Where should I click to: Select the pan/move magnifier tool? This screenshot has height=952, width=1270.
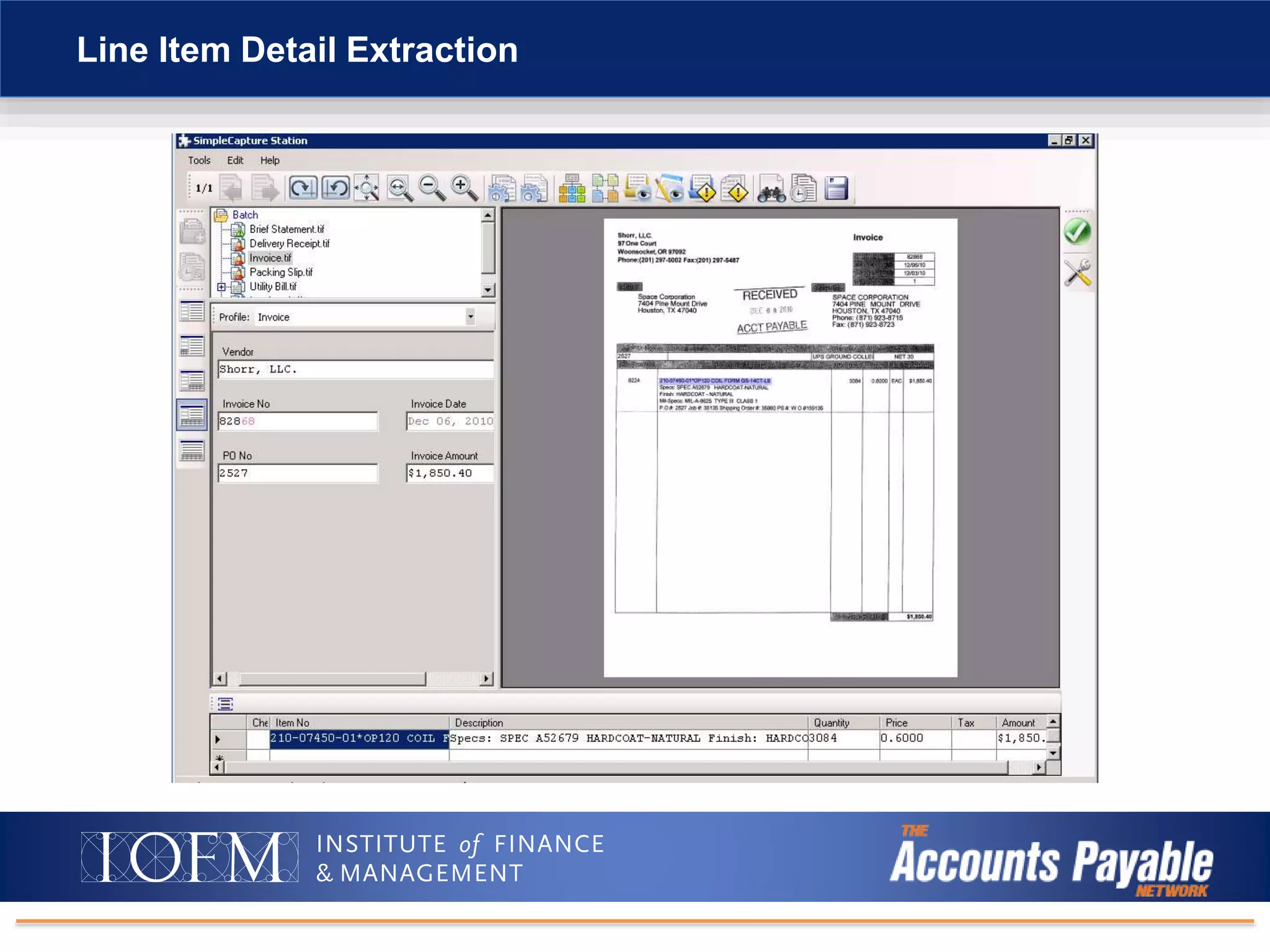click(367, 188)
